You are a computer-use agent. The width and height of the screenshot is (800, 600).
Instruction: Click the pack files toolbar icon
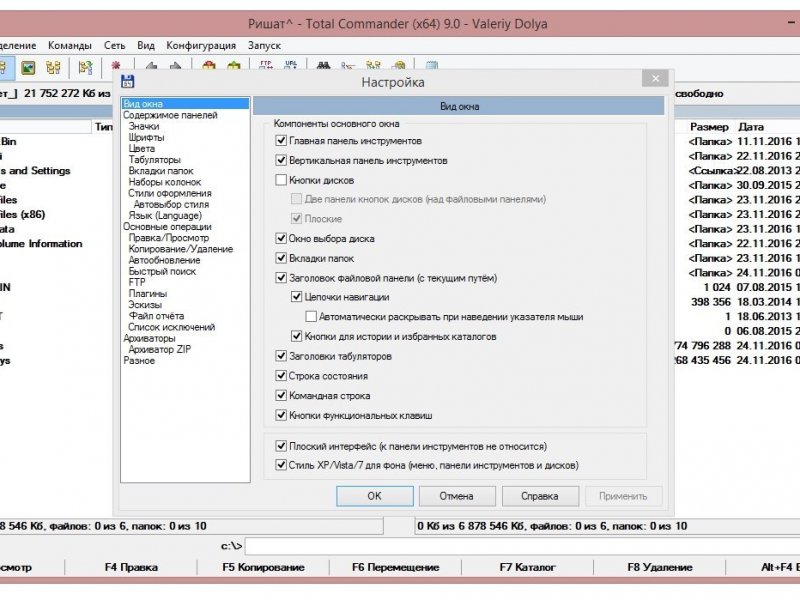(209, 65)
